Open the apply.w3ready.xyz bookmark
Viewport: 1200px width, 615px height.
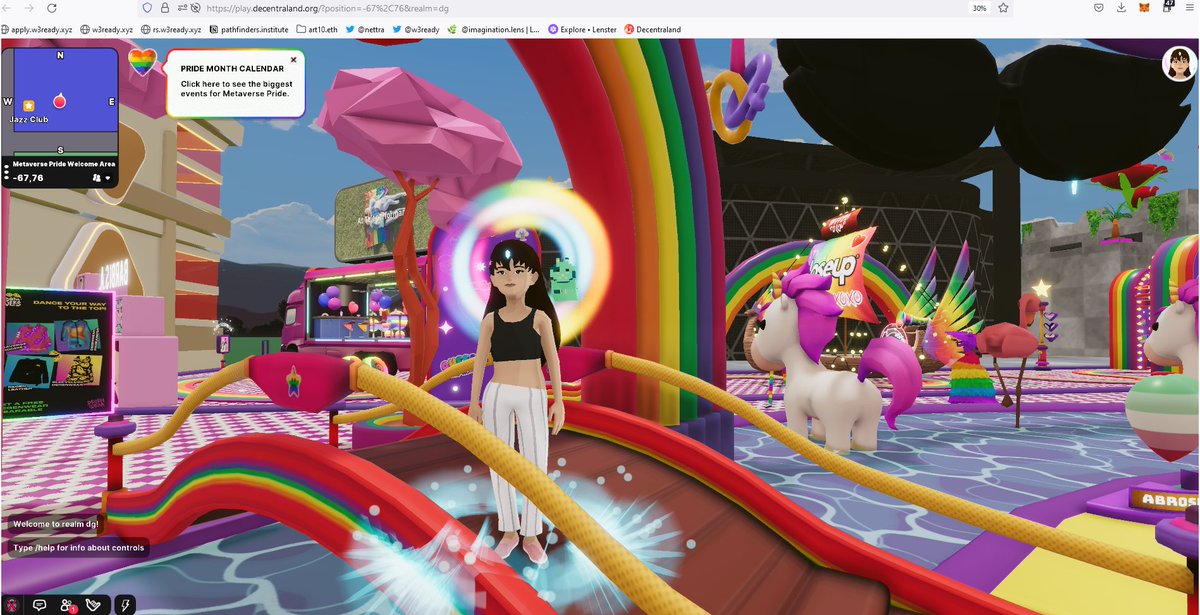coord(37,29)
